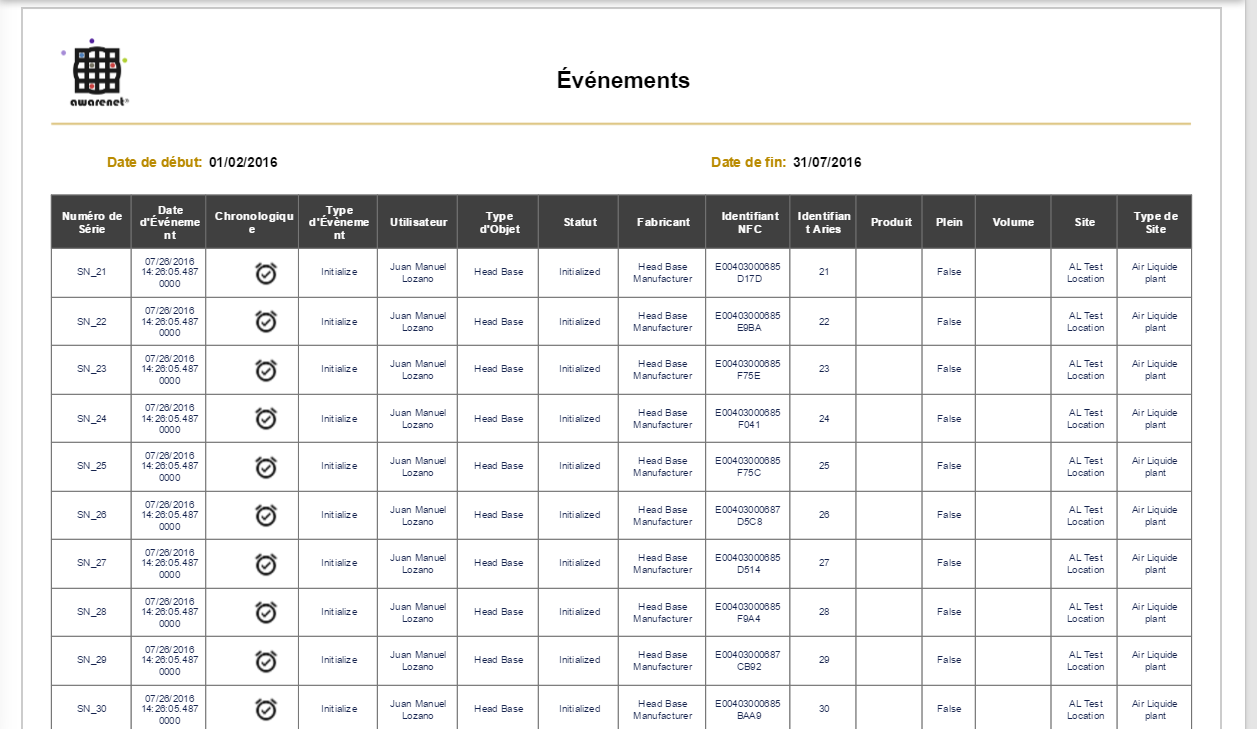The width and height of the screenshot is (1257, 729).
Task: Click the chronological clock icon for SN_26
Action: (266, 515)
